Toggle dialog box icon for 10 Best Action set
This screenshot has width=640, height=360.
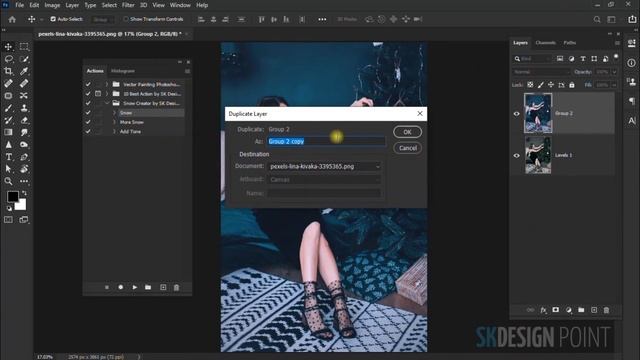[98, 94]
